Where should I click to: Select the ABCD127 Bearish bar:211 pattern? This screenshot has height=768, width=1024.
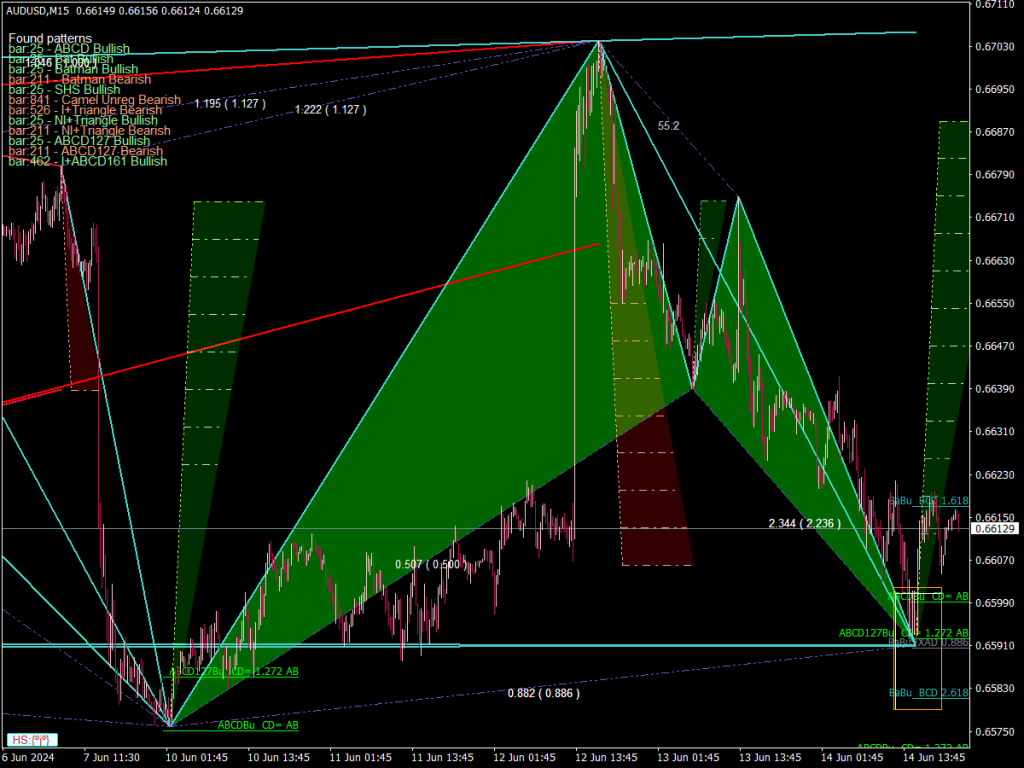(x=82, y=151)
